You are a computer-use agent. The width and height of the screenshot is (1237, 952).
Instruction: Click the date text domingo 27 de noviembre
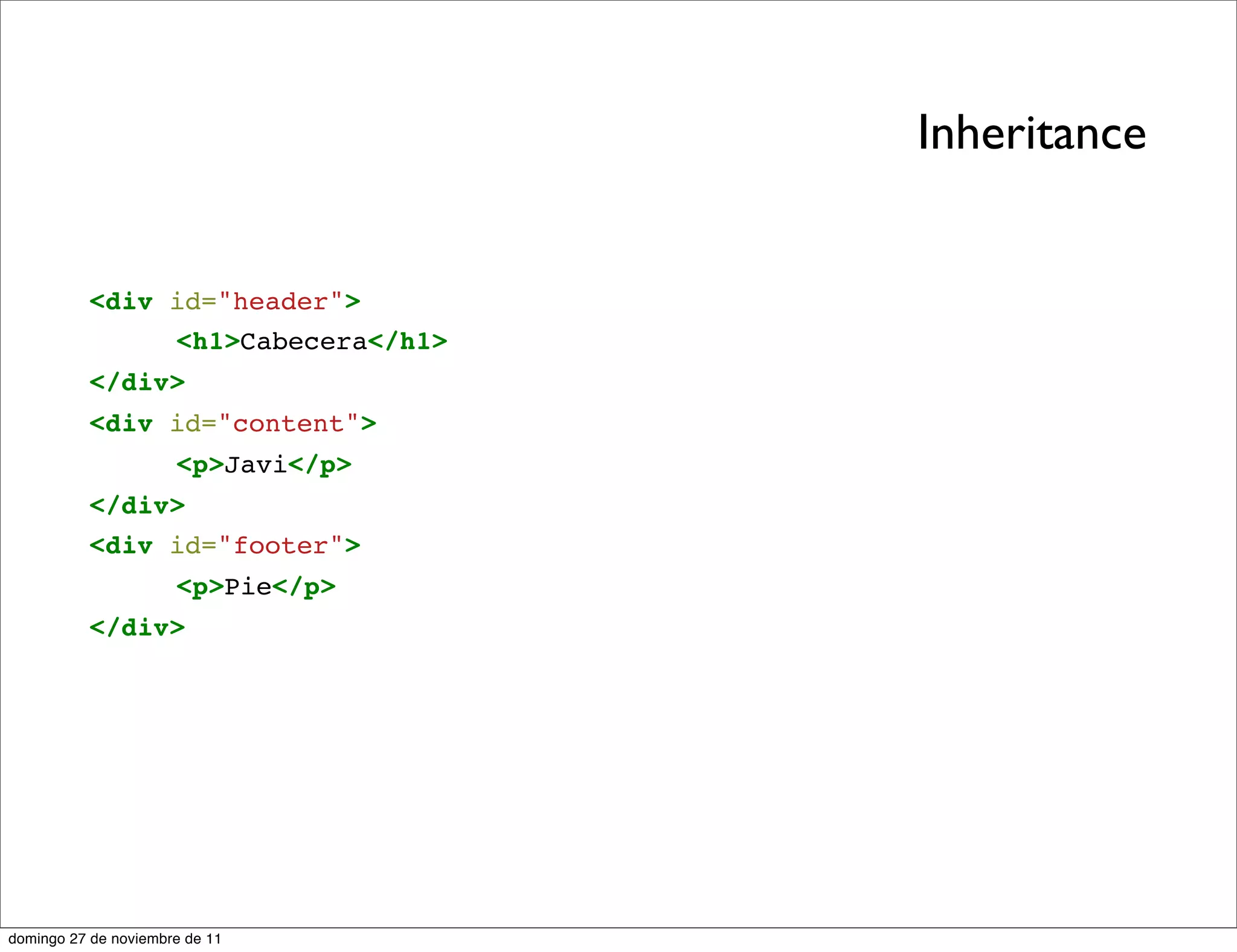pyautogui.click(x=115, y=939)
